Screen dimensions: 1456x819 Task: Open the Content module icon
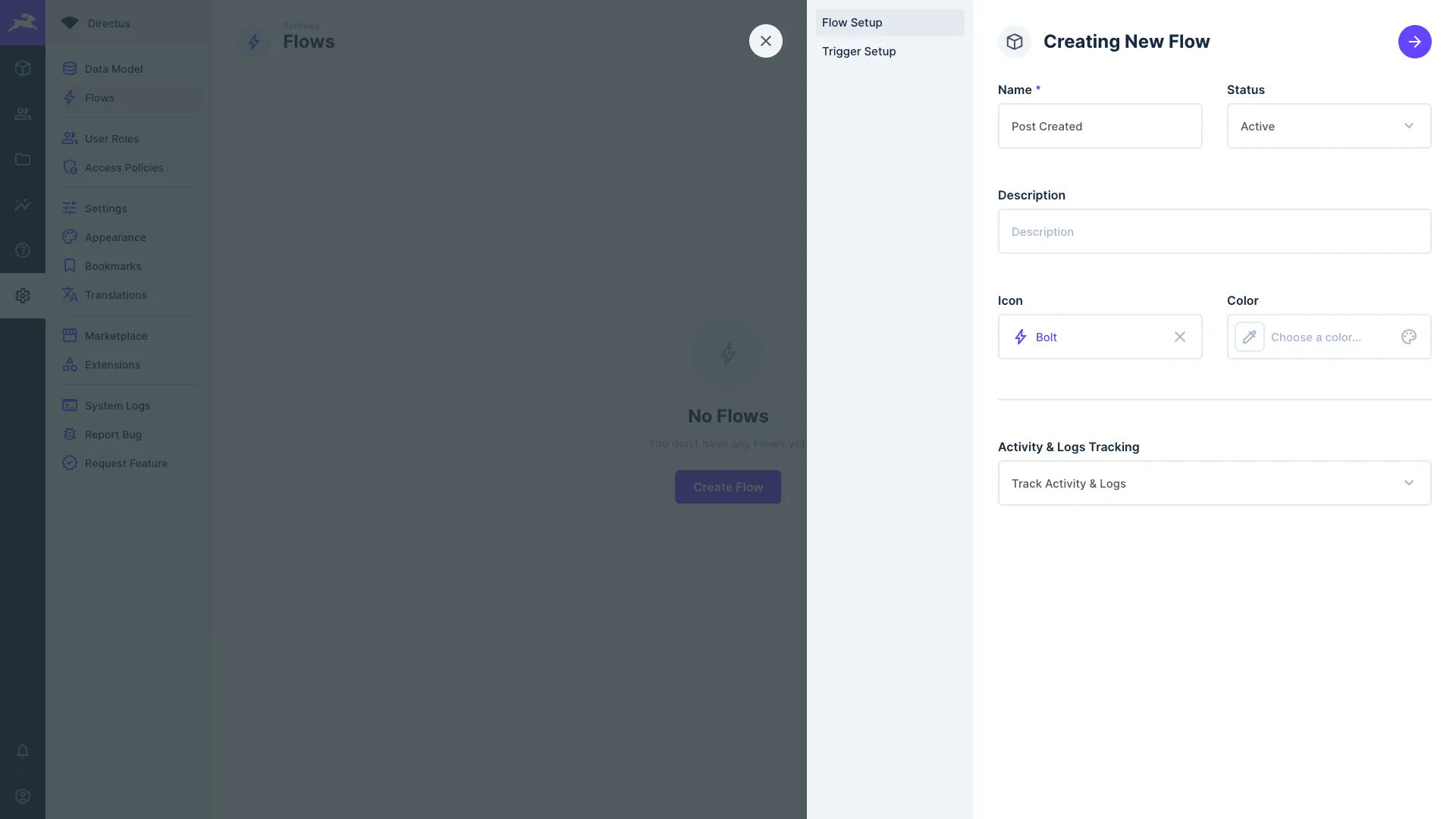[23, 68]
